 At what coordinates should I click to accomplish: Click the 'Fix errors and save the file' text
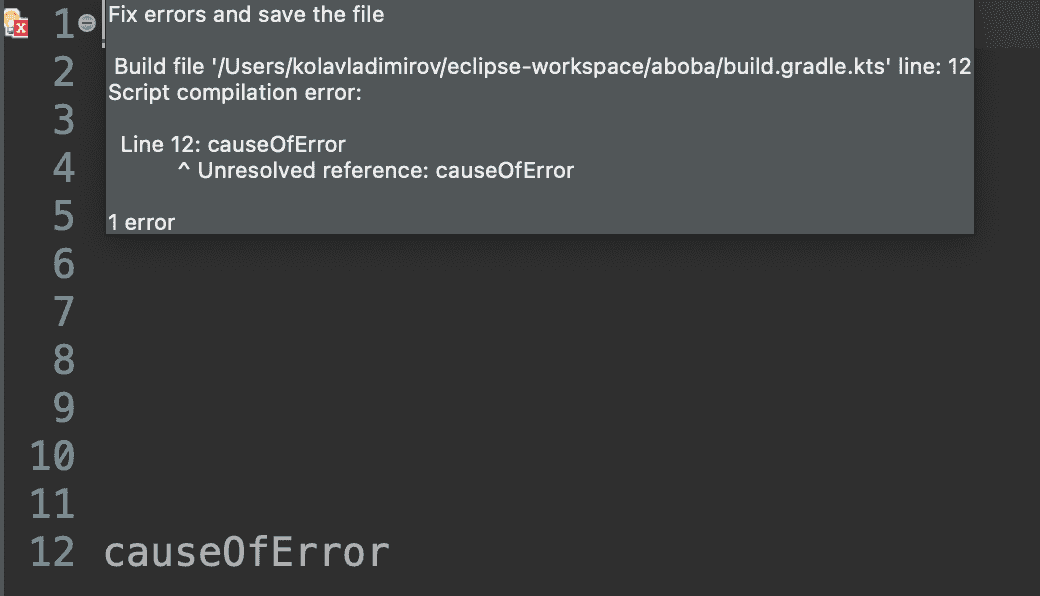[x=246, y=15]
